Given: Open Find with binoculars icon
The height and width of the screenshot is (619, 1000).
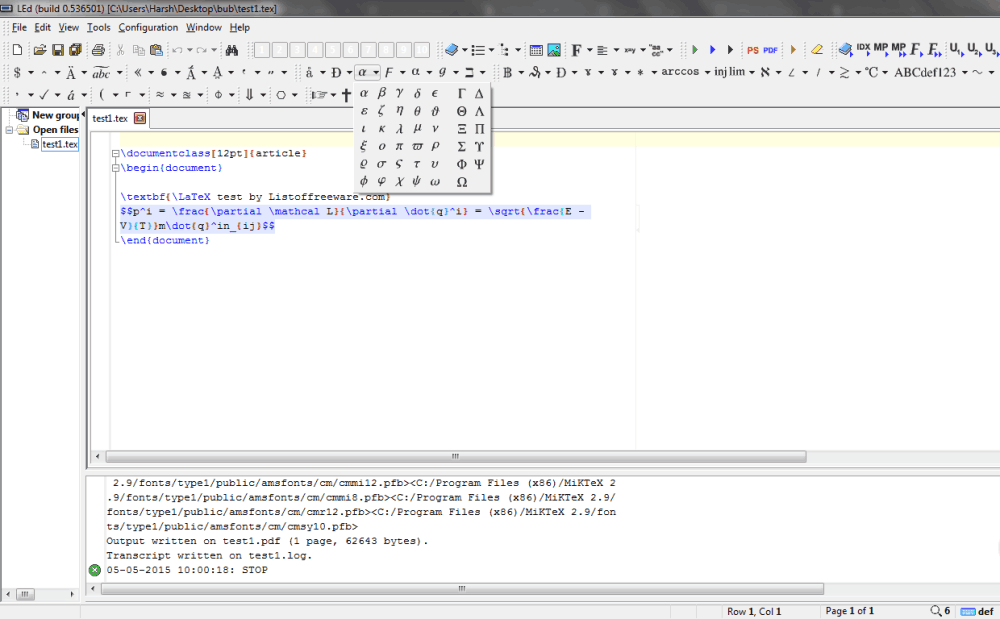Looking at the screenshot, I should tap(232, 50).
